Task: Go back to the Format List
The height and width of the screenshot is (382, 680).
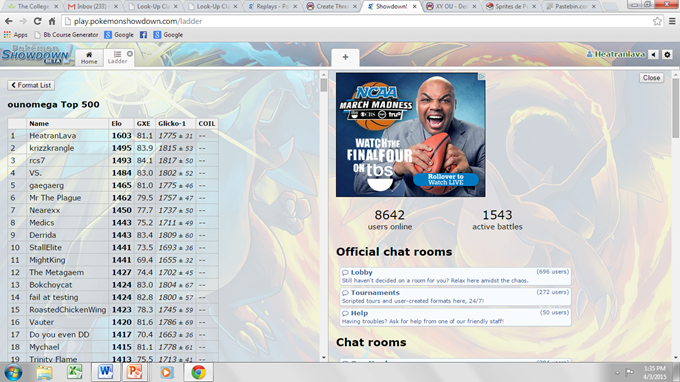Action: coord(31,85)
